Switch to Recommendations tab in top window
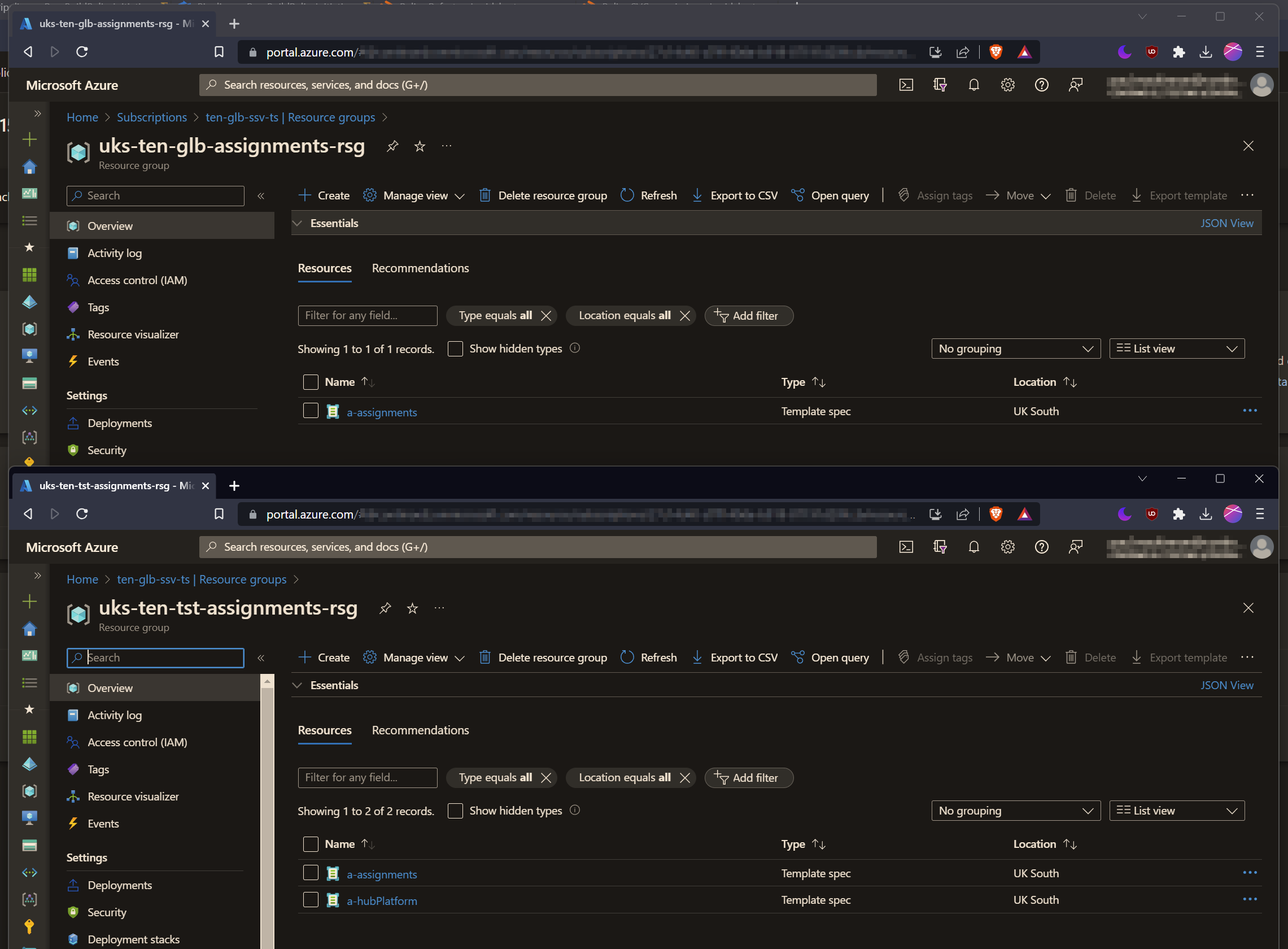This screenshot has width=1288, height=949. tap(420, 268)
